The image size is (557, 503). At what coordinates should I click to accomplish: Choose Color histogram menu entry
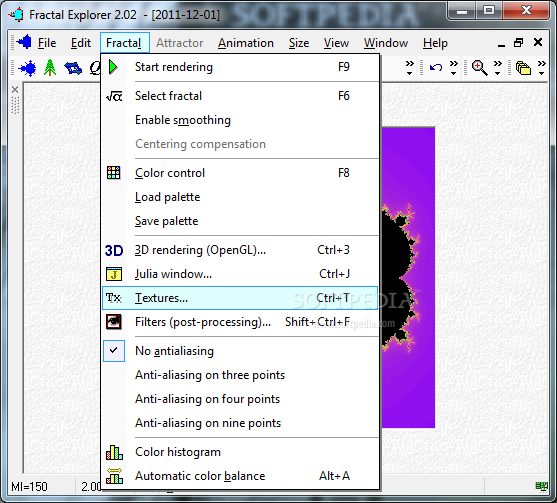pos(240,452)
